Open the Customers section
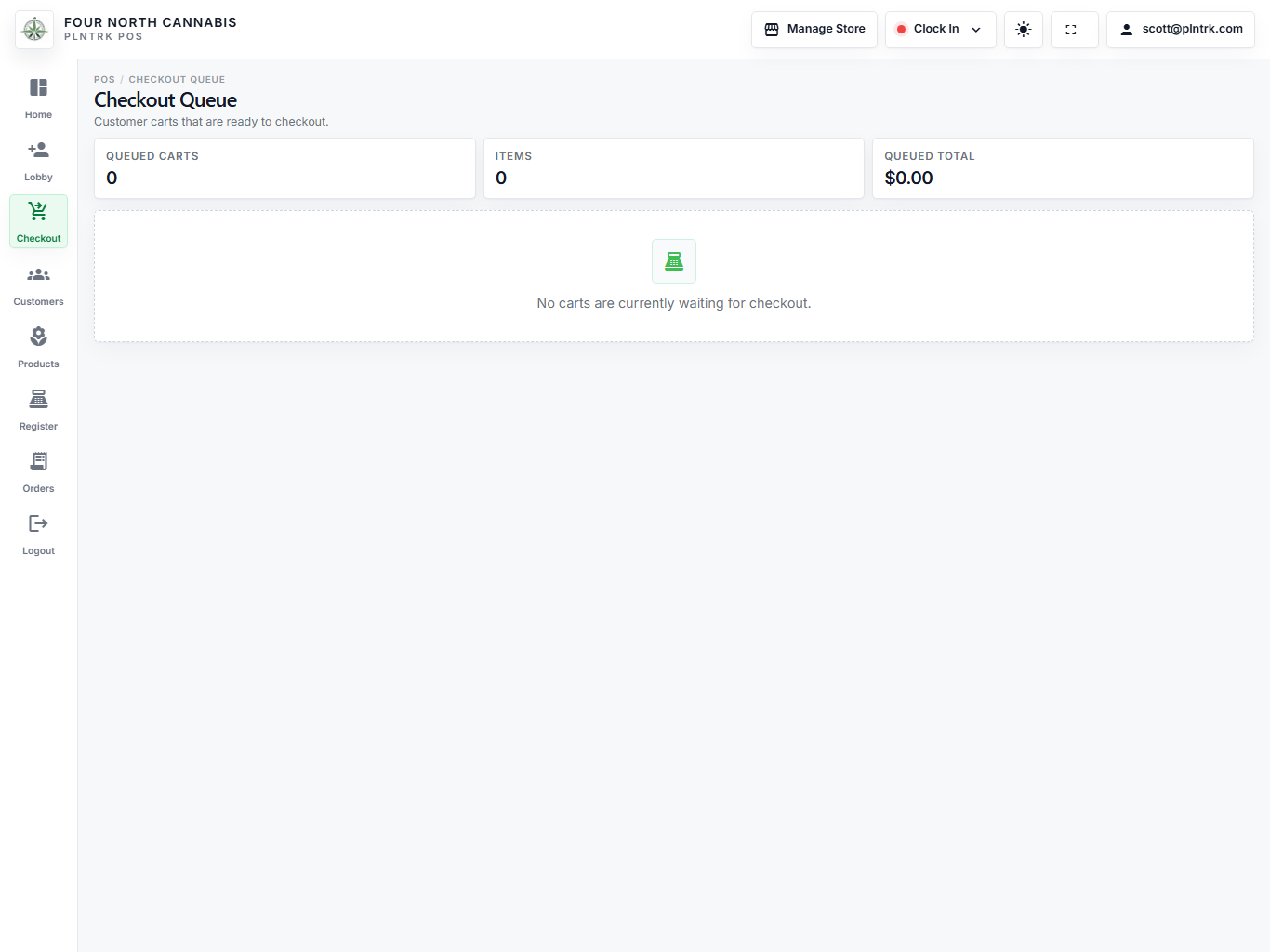Screen dimensions: 1270x952 pos(38,284)
